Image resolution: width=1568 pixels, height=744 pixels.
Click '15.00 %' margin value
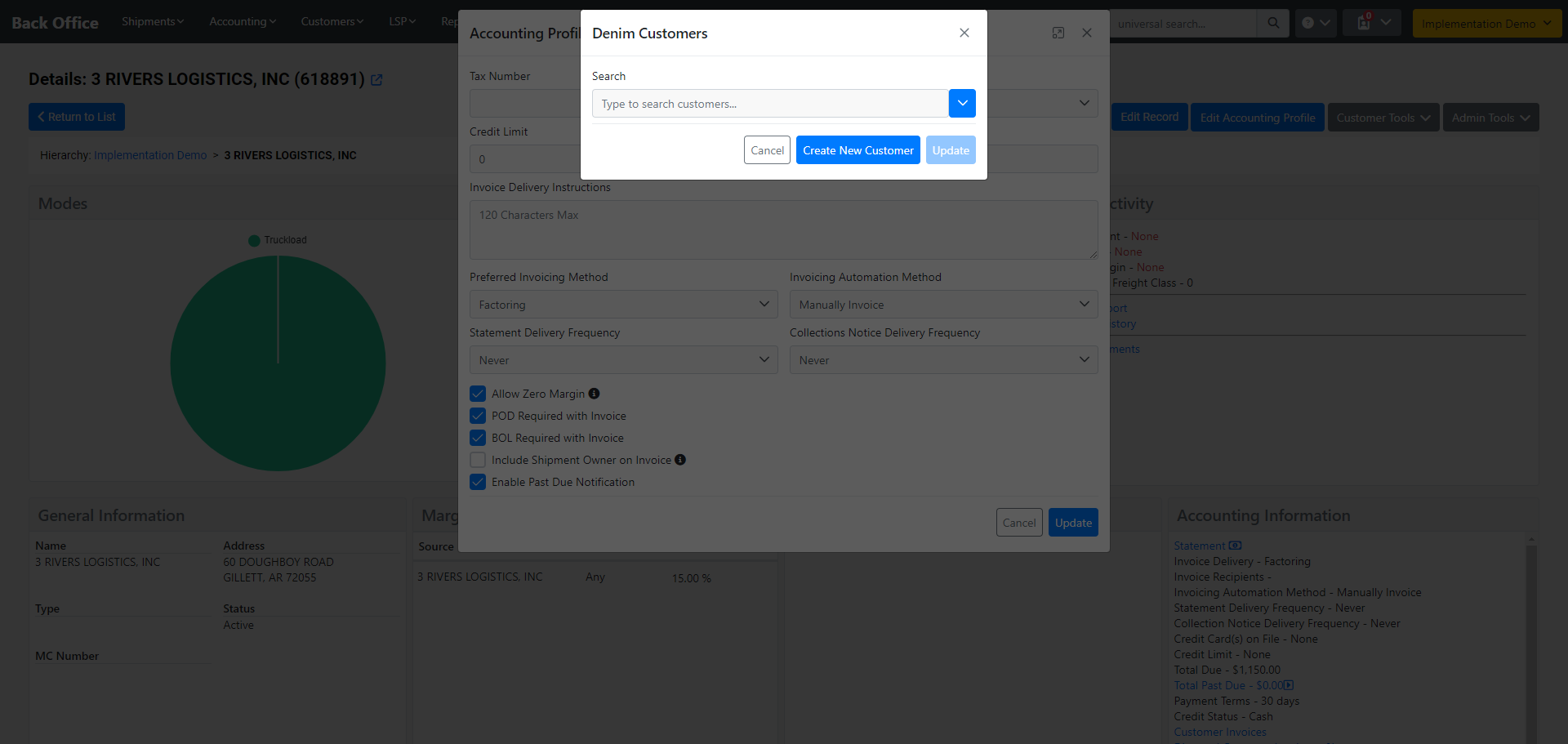(x=691, y=578)
